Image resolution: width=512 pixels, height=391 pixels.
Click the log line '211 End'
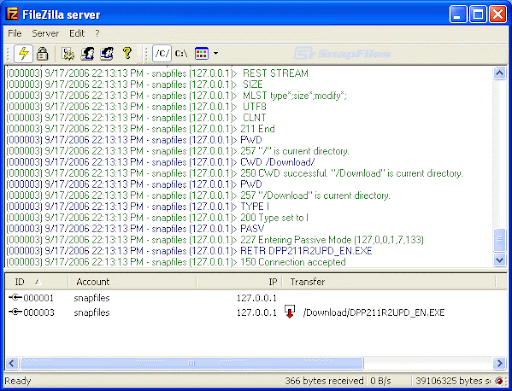[x=140, y=129]
